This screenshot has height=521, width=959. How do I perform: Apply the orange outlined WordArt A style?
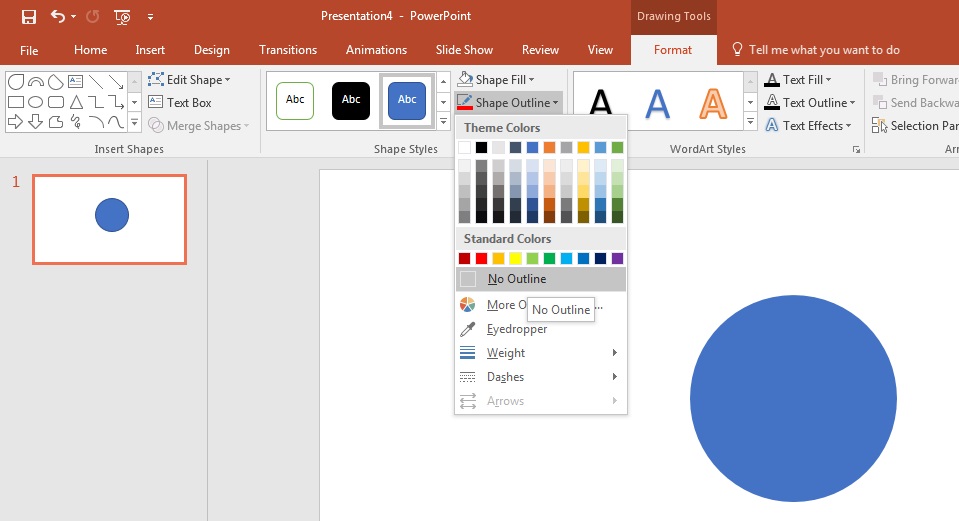[x=713, y=103]
